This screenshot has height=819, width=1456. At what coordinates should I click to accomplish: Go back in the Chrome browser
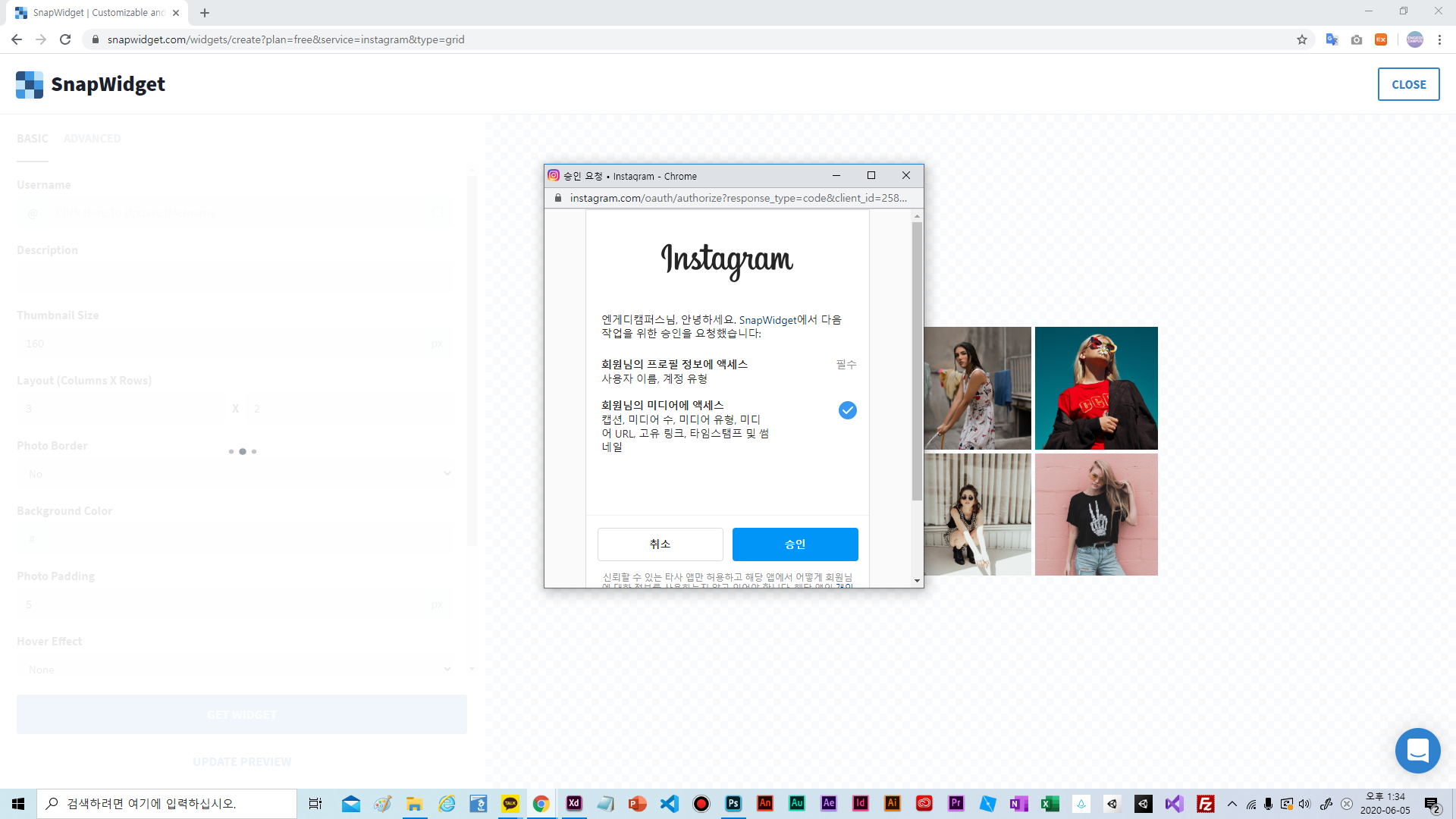(x=17, y=39)
